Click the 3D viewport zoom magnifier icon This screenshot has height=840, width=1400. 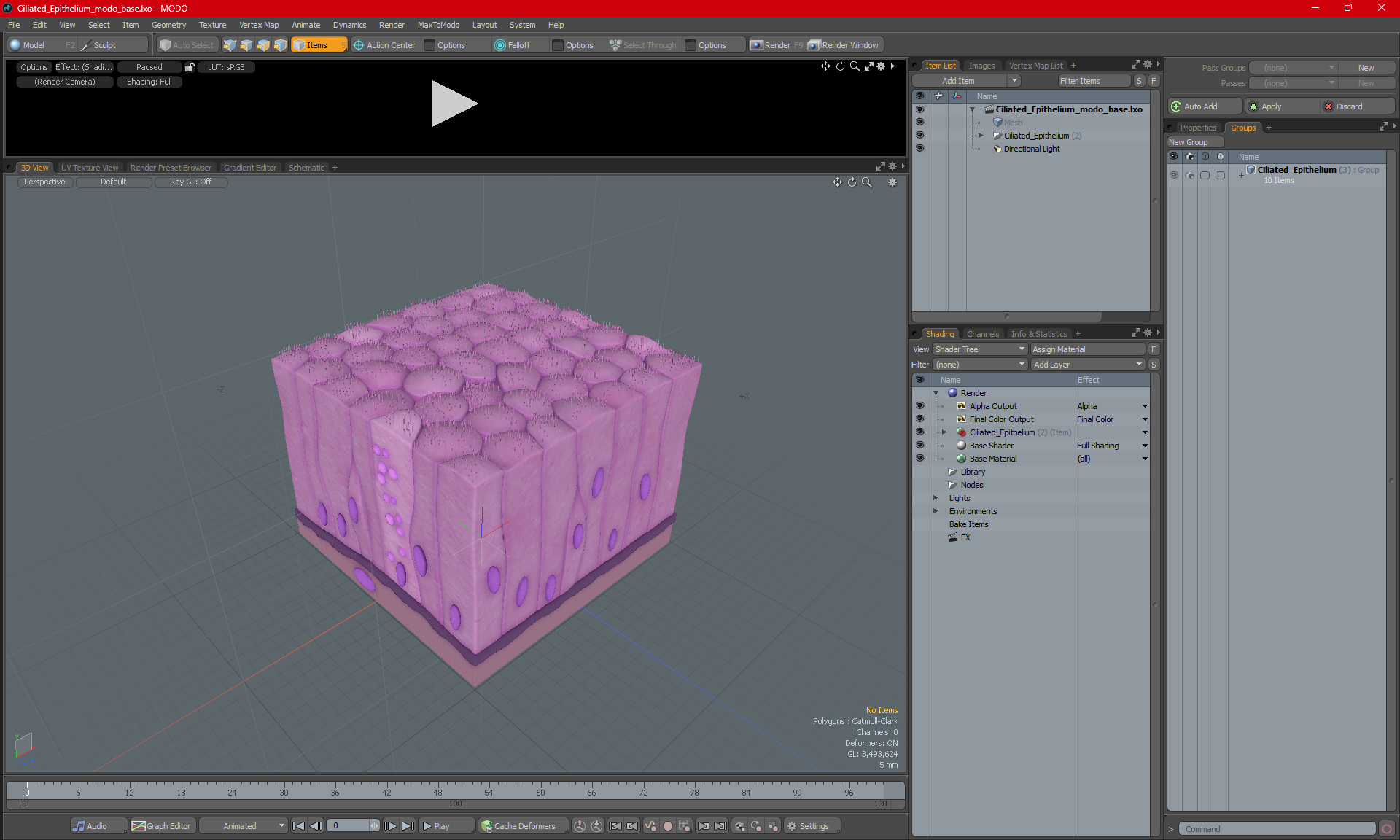pos(866,182)
